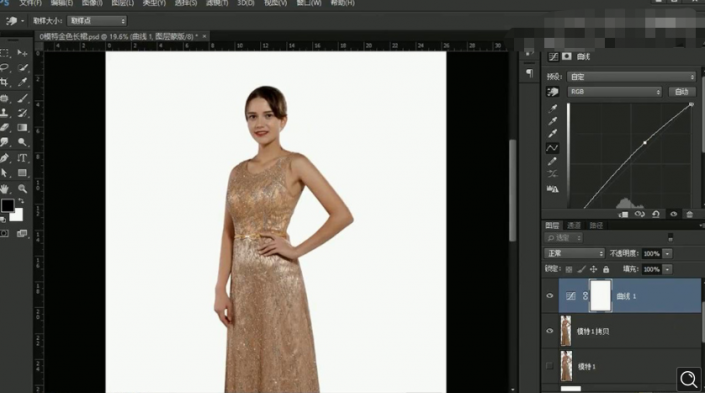Show the 模特 1 layer
Screen dimensions: 705x393
click(549, 366)
